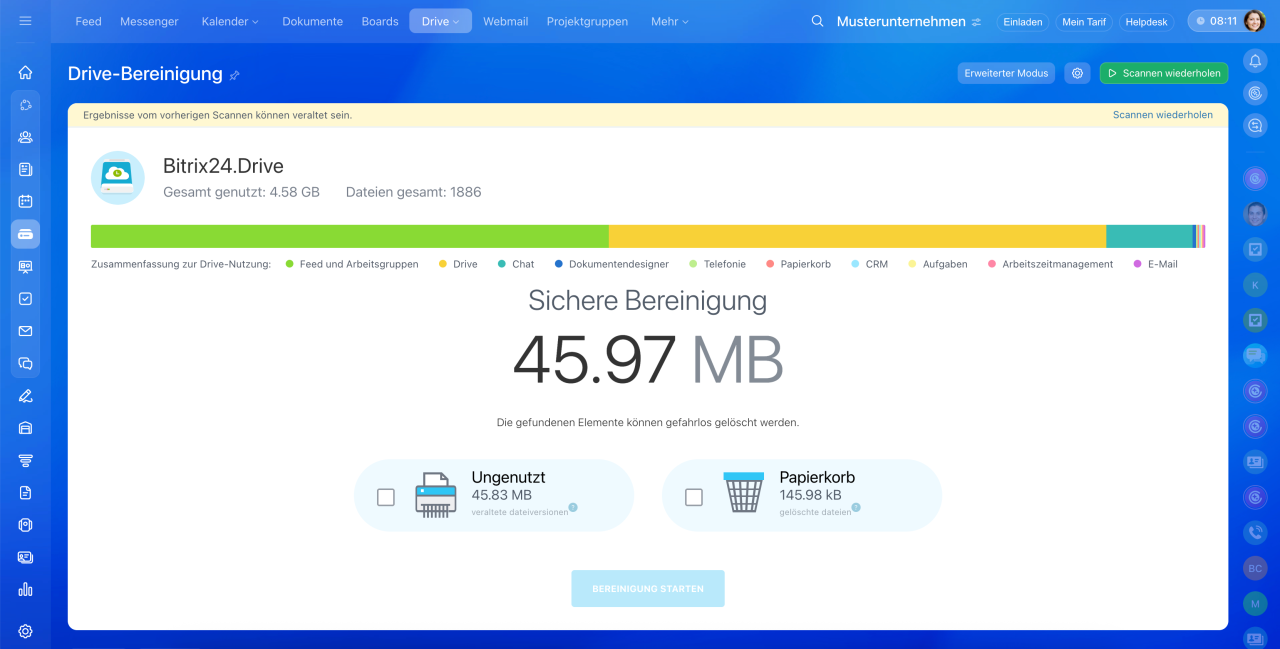Viewport: 1280px width, 649px height.
Task: Click the yellow Drive segment of usage bar
Action: [x=856, y=236]
